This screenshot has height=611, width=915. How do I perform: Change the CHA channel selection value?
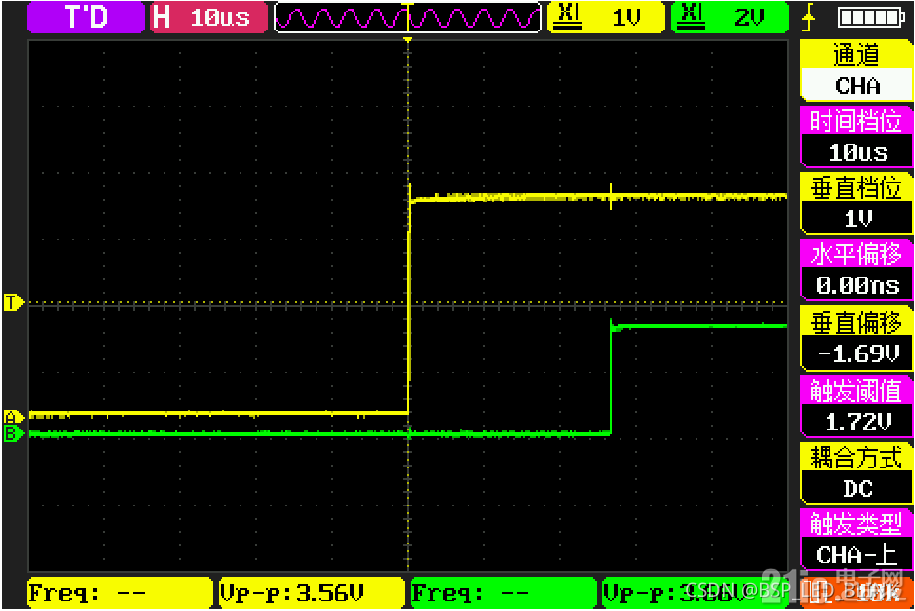[856, 86]
